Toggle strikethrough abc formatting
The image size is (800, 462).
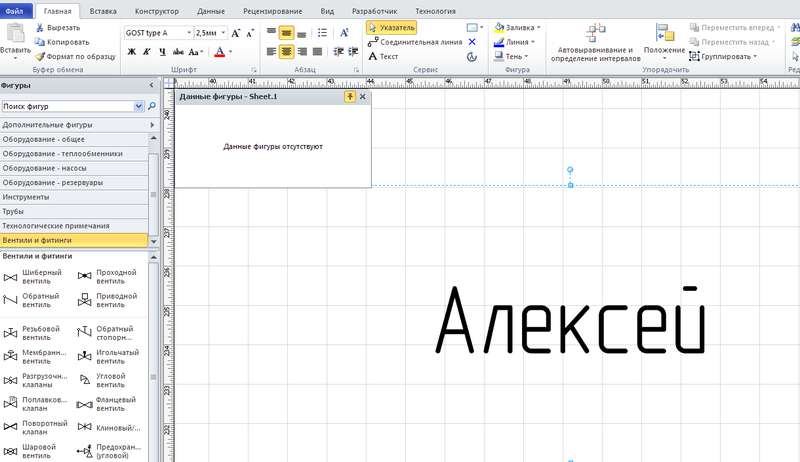(x=178, y=52)
